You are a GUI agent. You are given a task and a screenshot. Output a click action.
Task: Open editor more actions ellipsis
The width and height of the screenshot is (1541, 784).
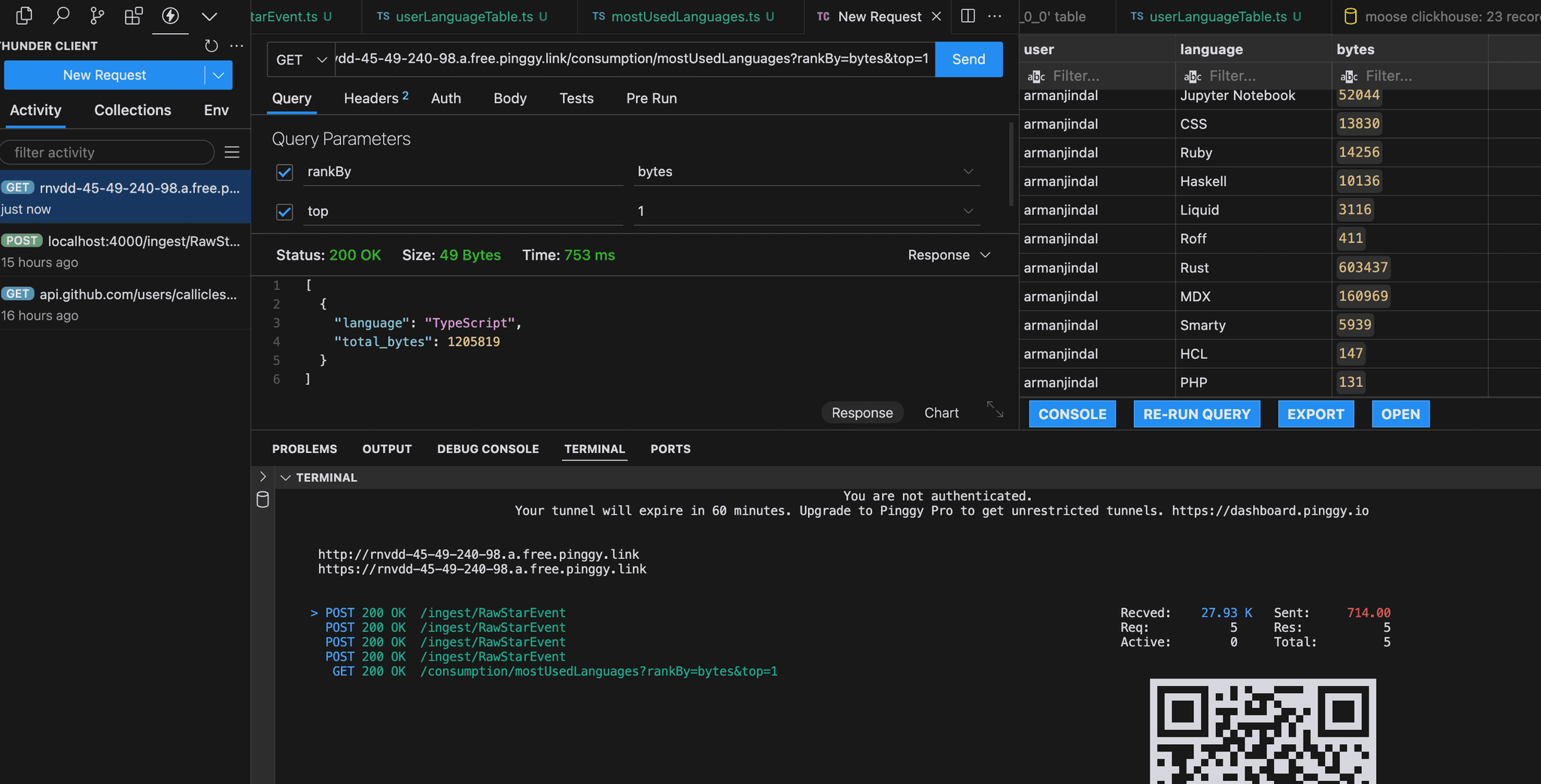pyautogui.click(x=995, y=16)
